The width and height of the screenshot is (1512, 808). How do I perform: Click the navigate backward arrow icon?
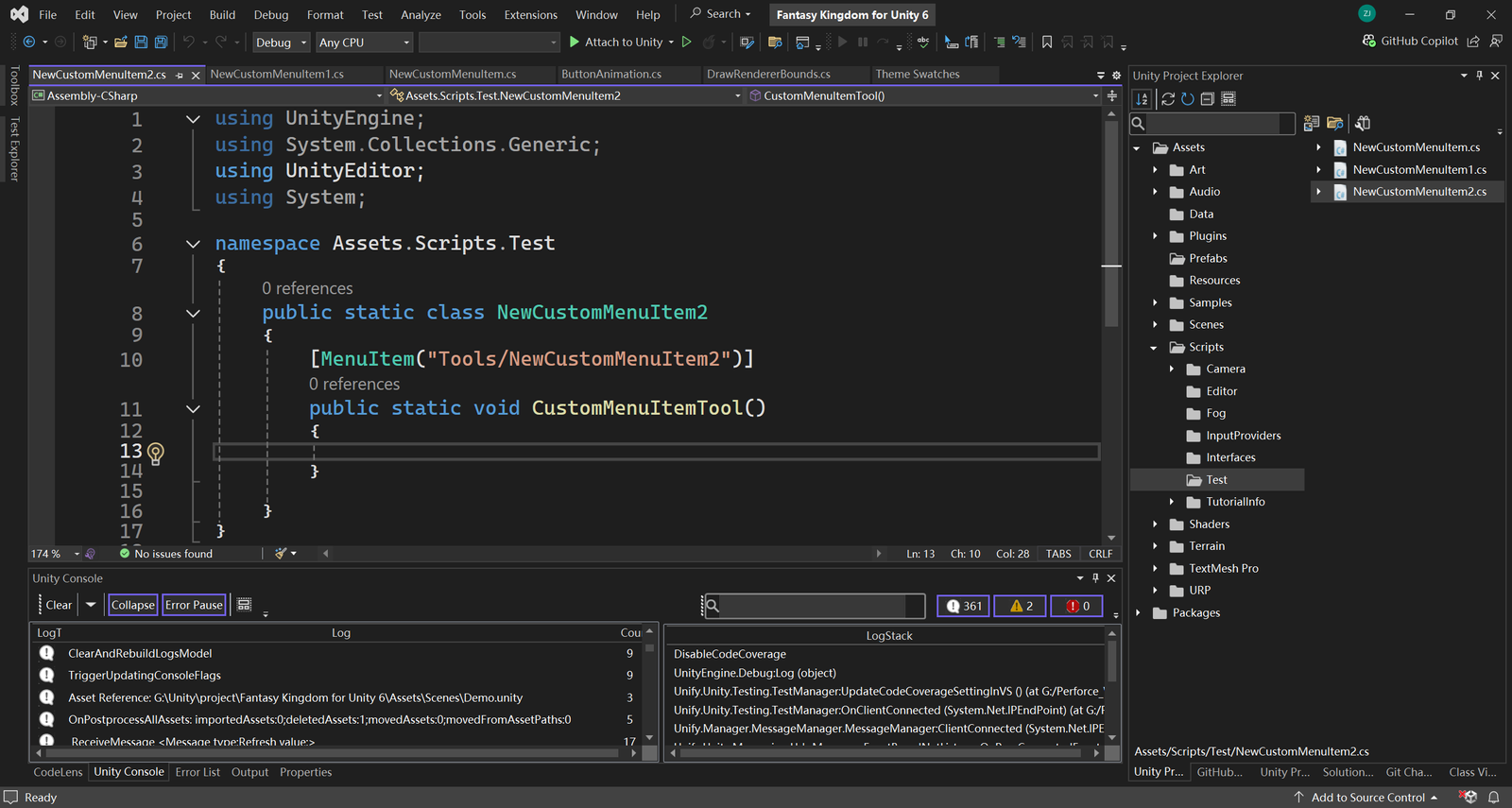click(29, 43)
